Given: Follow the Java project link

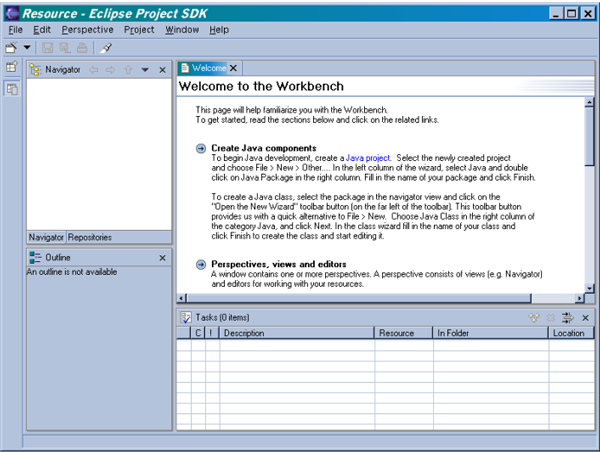Looking at the screenshot, I should pos(368,158).
